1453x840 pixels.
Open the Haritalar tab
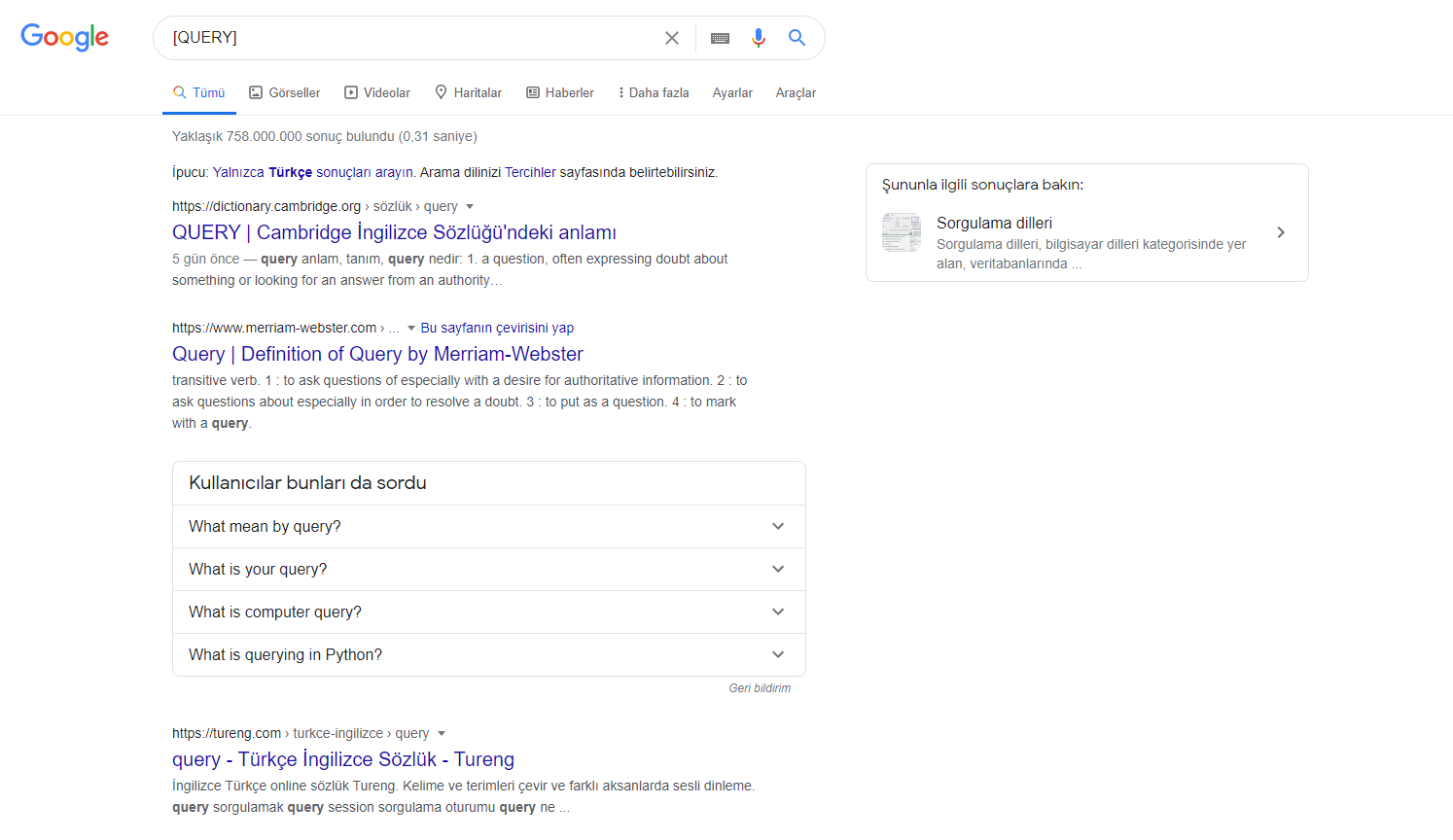[x=468, y=92]
